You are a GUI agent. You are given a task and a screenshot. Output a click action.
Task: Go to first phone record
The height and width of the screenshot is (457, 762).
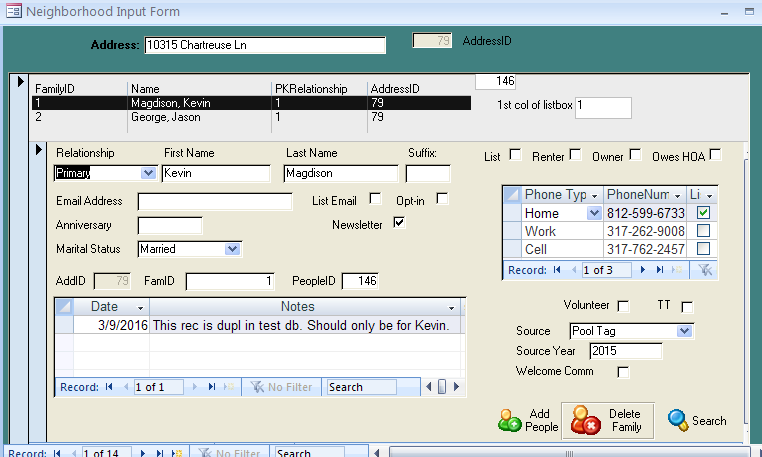557,270
